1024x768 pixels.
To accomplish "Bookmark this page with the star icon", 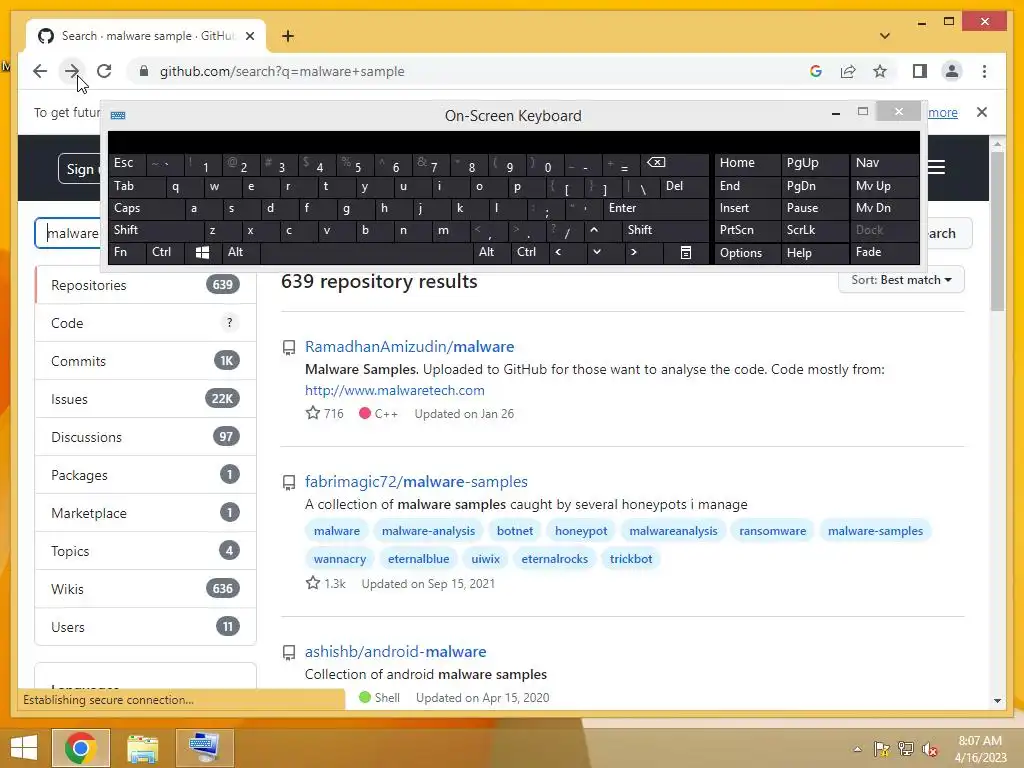I will click(880, 71).
